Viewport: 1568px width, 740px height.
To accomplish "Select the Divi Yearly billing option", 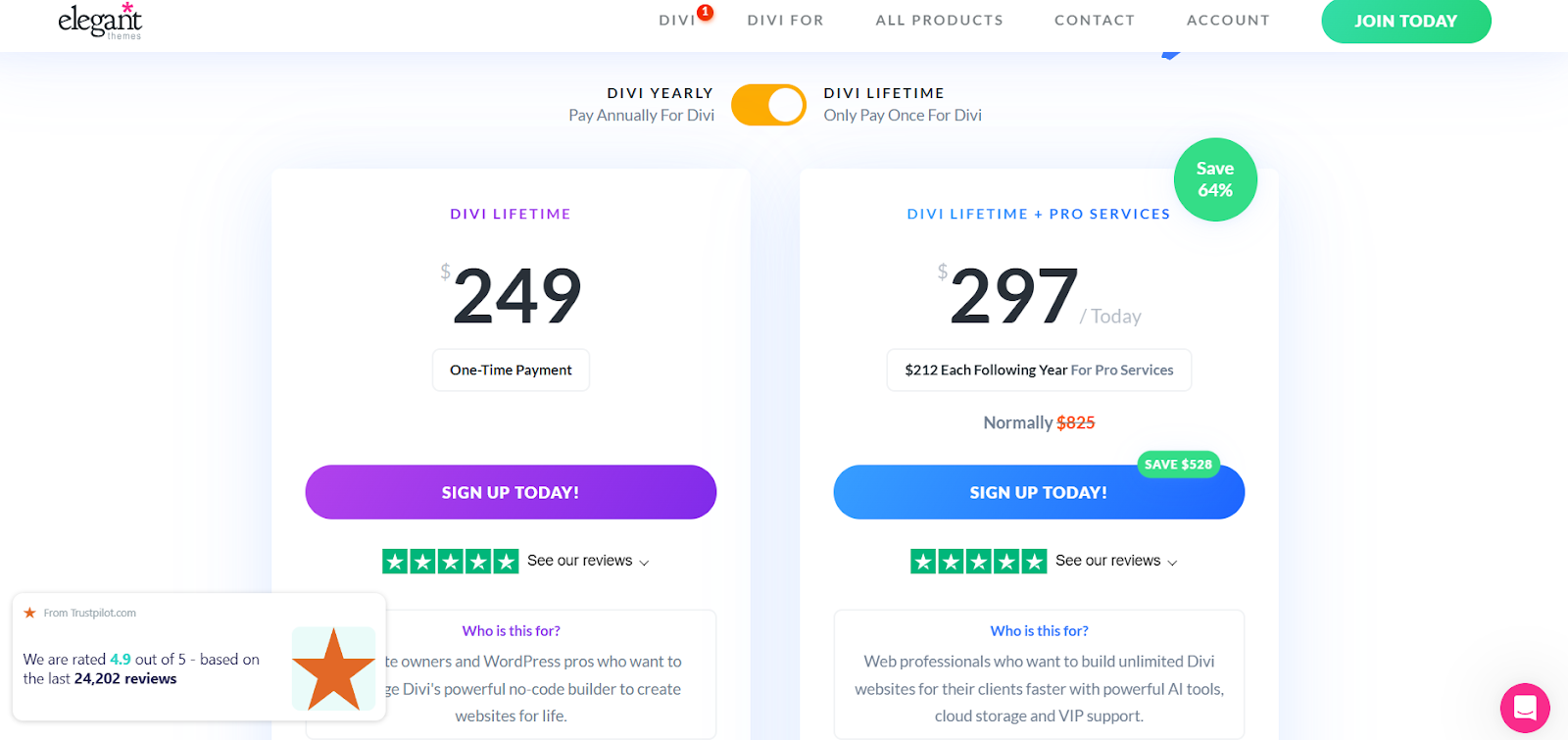I will pos(660,93).
